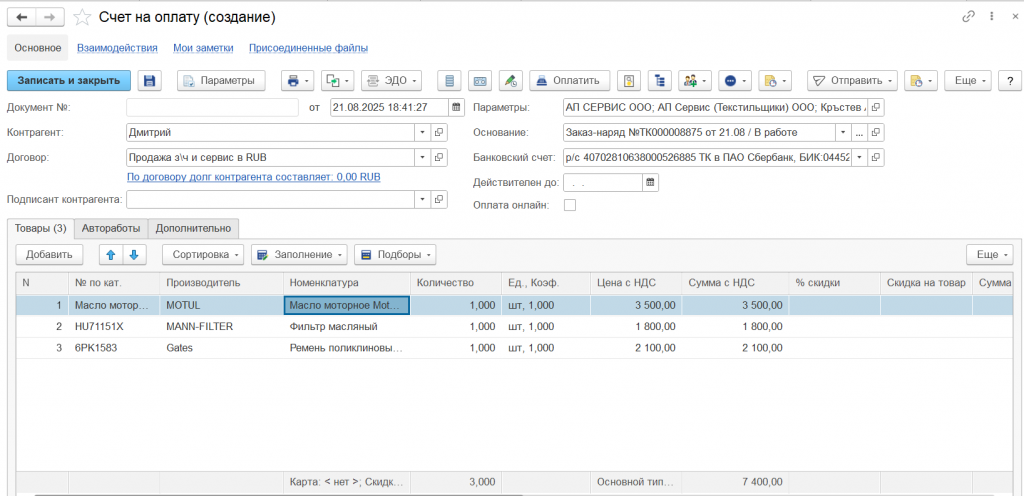Follow the contract debt link
Viewport: 1024px width, 496px height.
coord(253,177)
